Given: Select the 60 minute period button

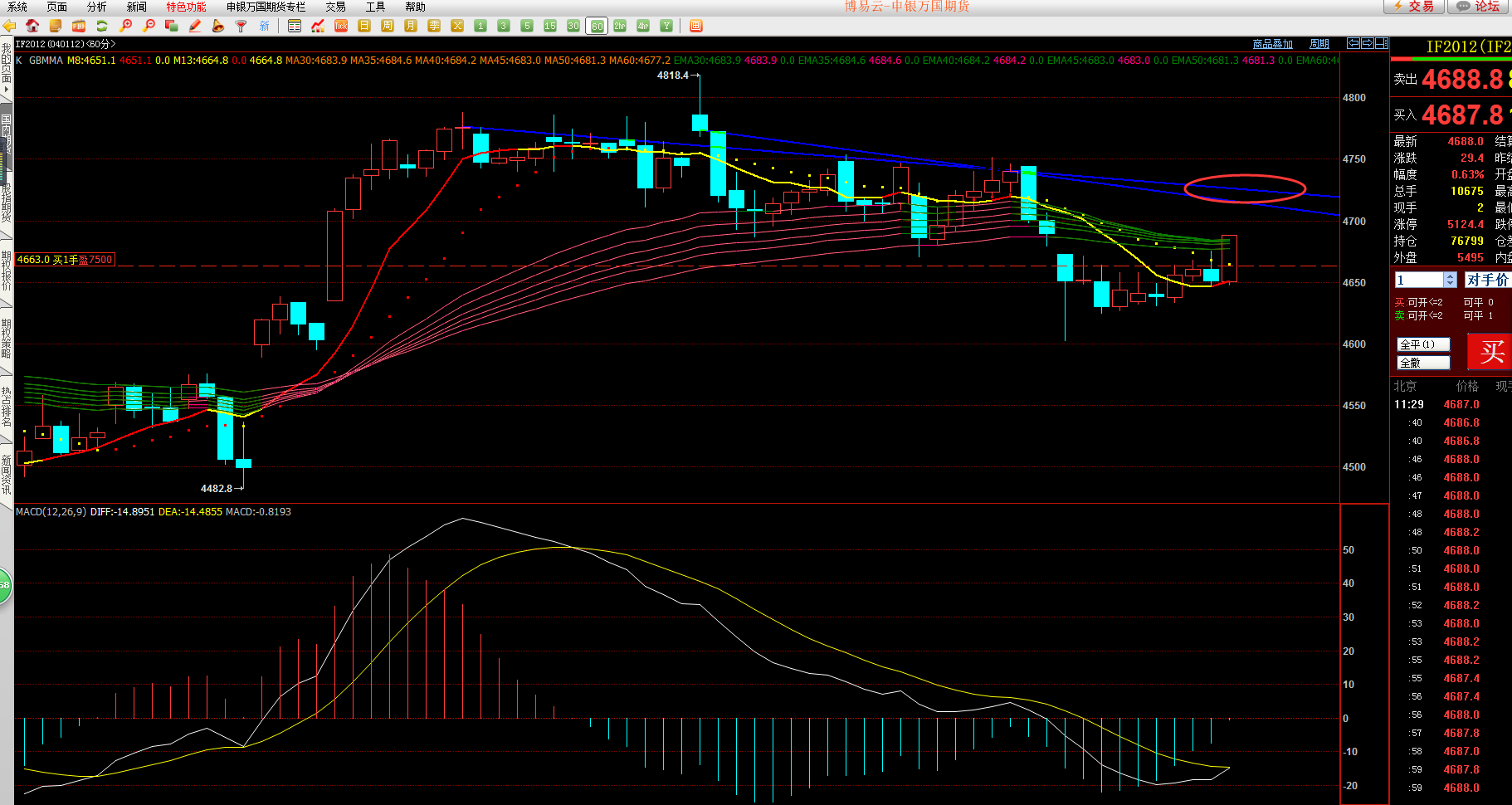Looking at the screenshot, I should [x=597, y=26].
